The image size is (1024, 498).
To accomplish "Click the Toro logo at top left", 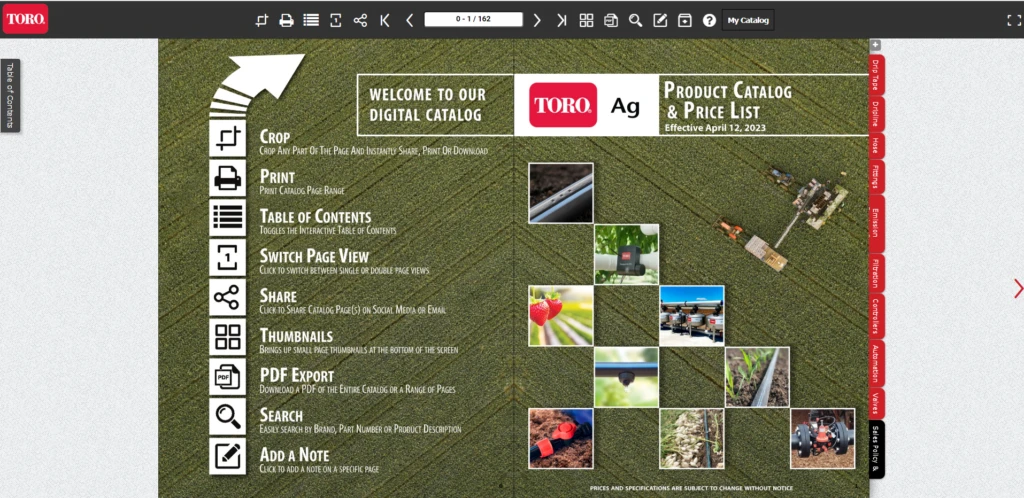I will point(25,19).
